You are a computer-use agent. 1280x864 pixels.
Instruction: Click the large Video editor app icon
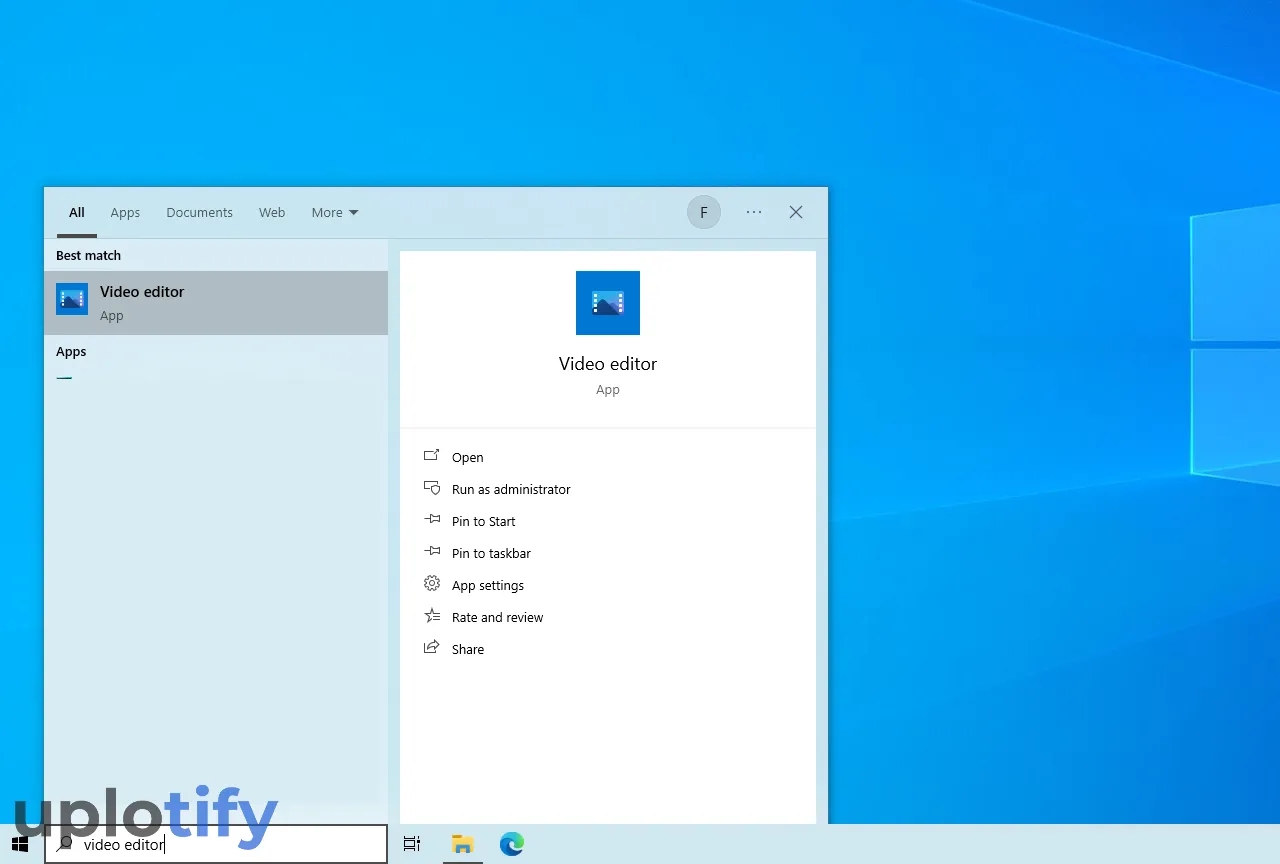[x=608, y=303]
